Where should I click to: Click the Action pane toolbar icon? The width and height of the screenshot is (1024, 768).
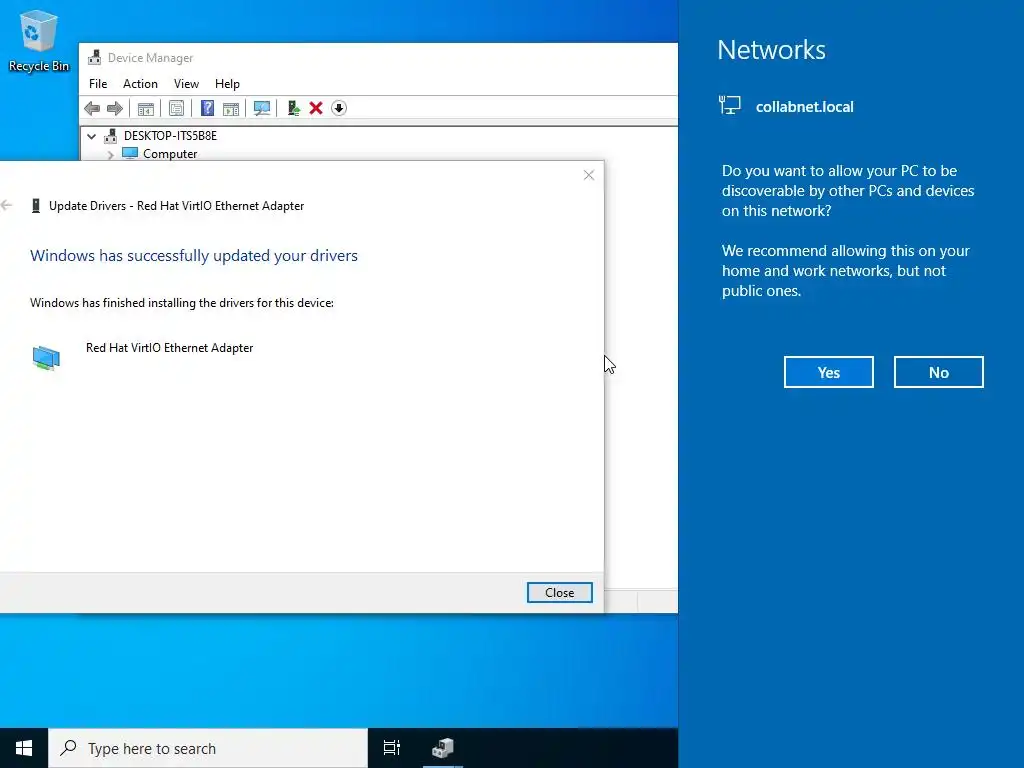pyautogui.click(x=231, y=108)
